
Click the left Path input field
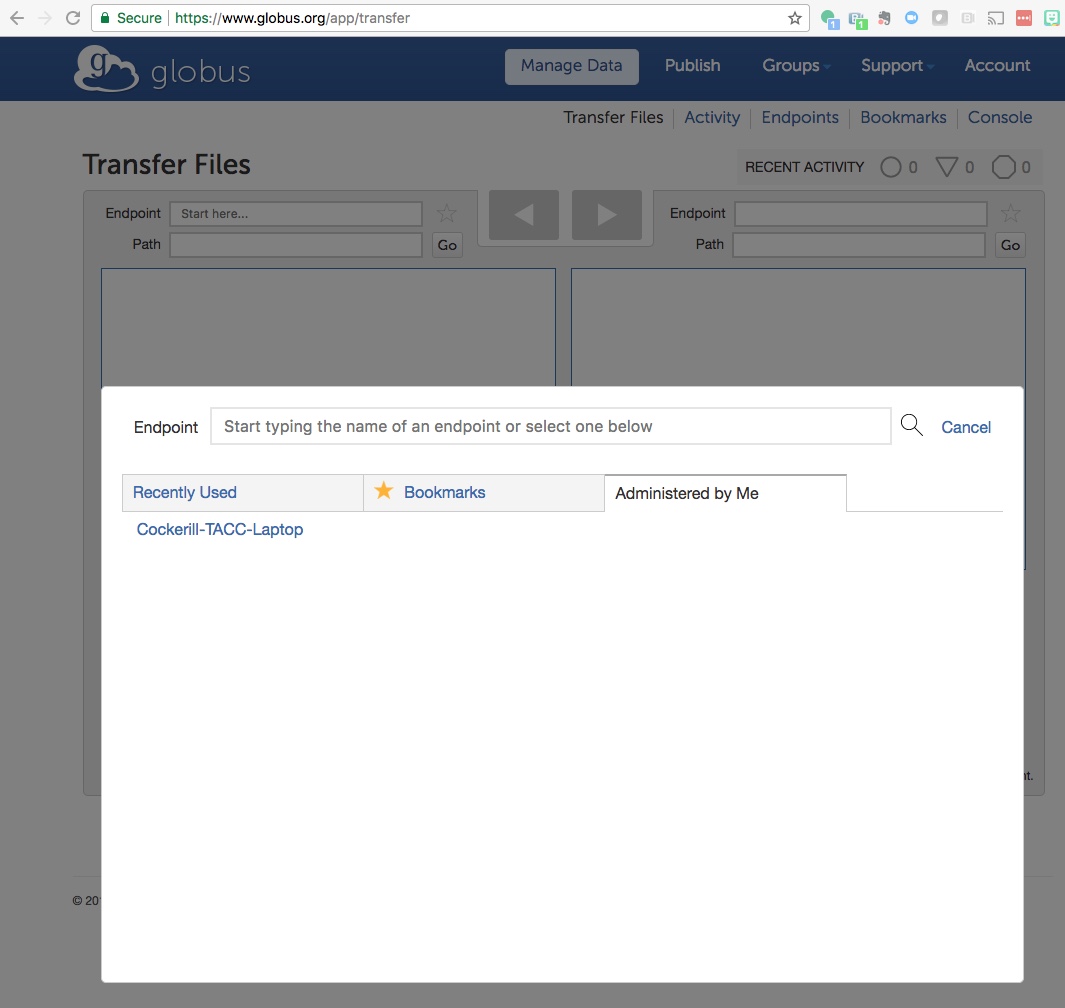pyautogui.click(x=296, y=245)
